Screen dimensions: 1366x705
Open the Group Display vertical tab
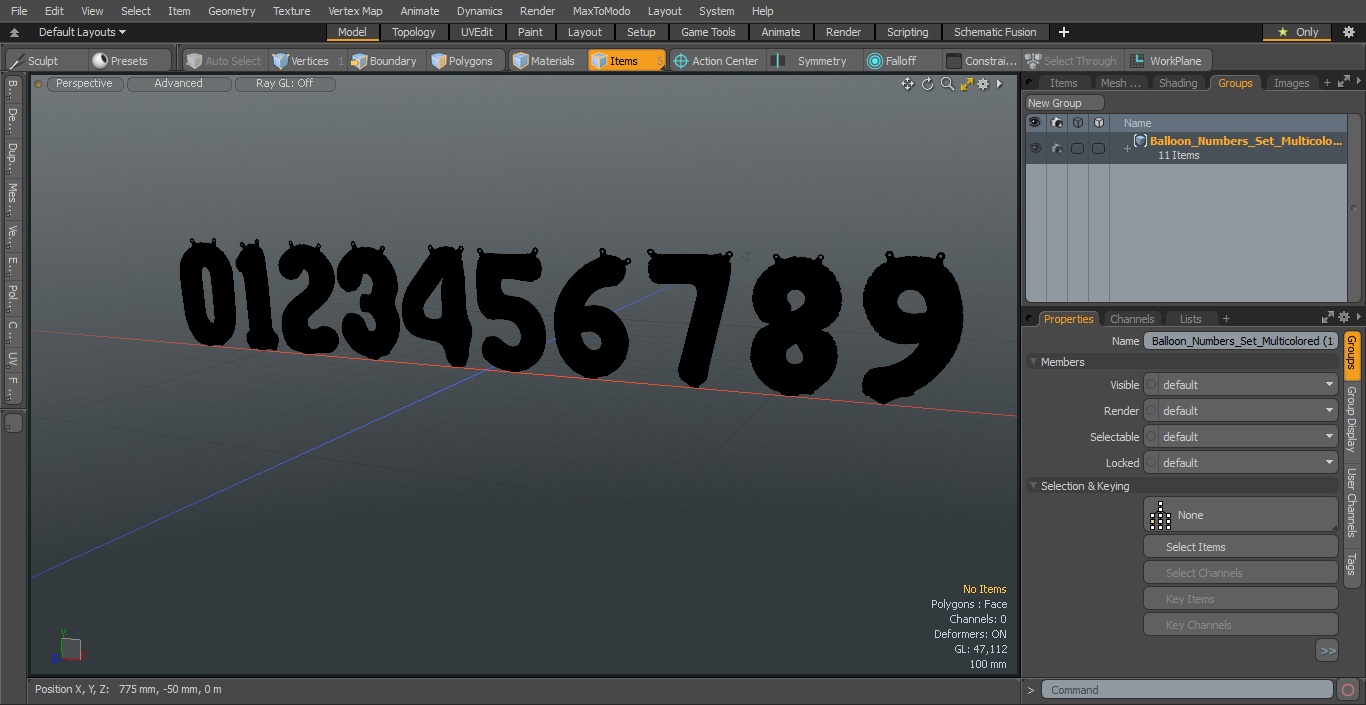point(1351,419)
